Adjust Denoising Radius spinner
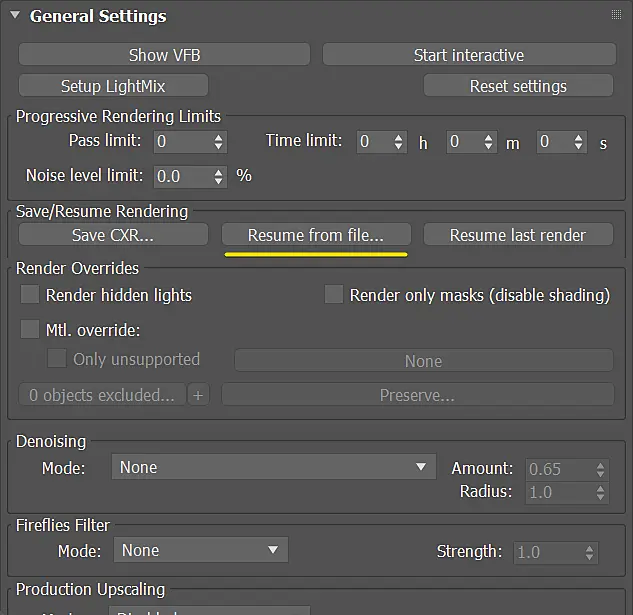The image size is (633, 615). [x=600, y=492]
